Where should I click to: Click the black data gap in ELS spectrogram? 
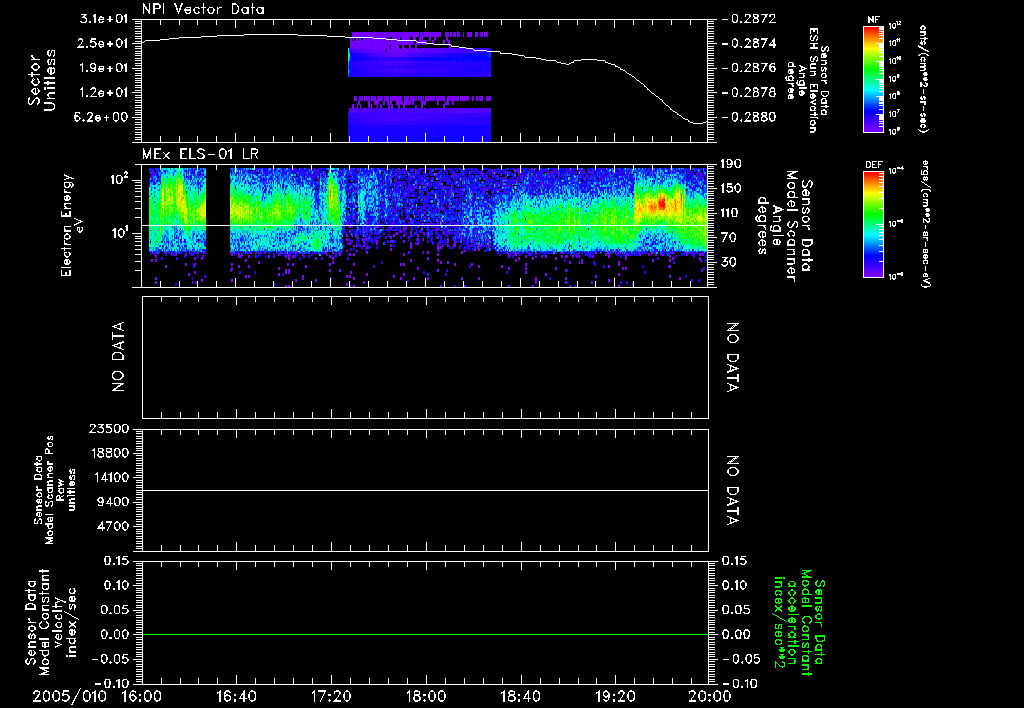tap(217, 209)
